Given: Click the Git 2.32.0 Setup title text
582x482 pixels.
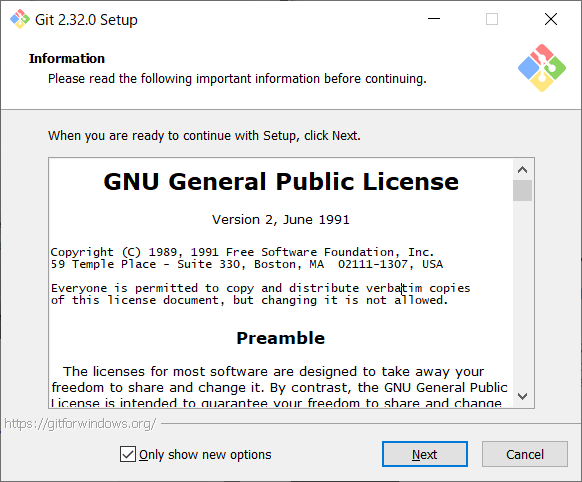Looking at the screenshot, I should click(x=86, y=20).
